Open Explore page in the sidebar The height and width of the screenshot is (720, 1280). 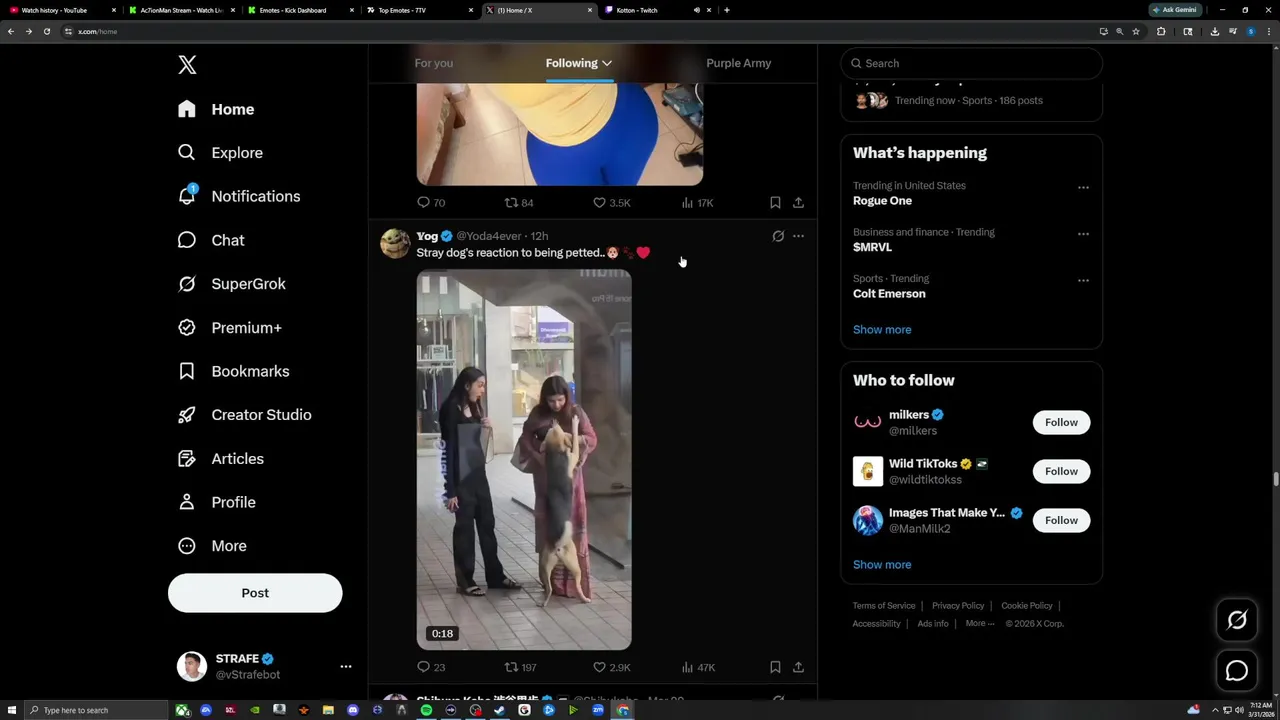tap(221, 153)
